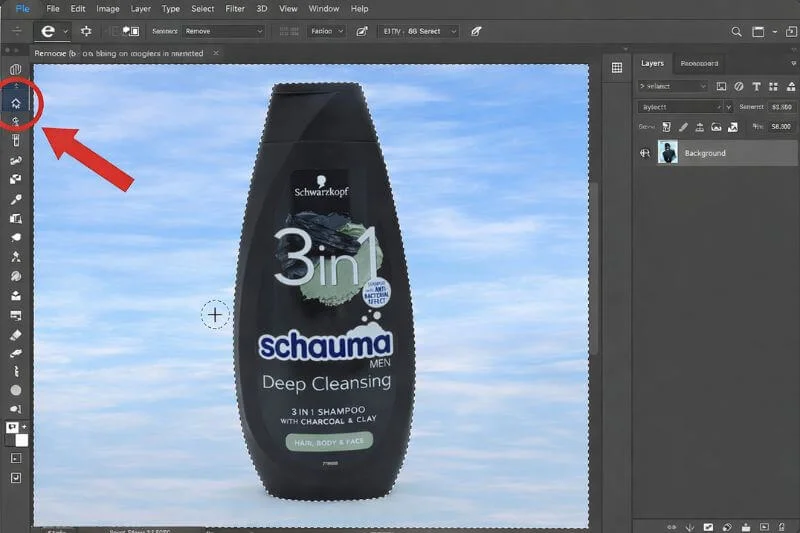Select the striped hand tool atop the toolbar
800x533 pixels.
point(16,69)
